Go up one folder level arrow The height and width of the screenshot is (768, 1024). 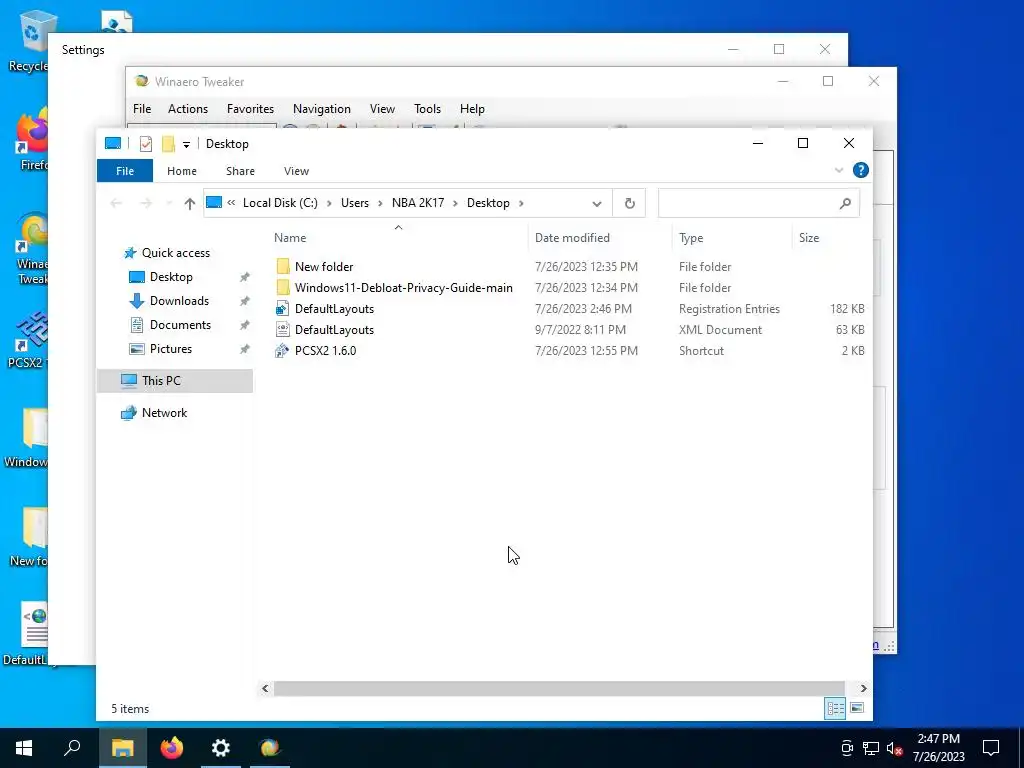pos(189,203)
